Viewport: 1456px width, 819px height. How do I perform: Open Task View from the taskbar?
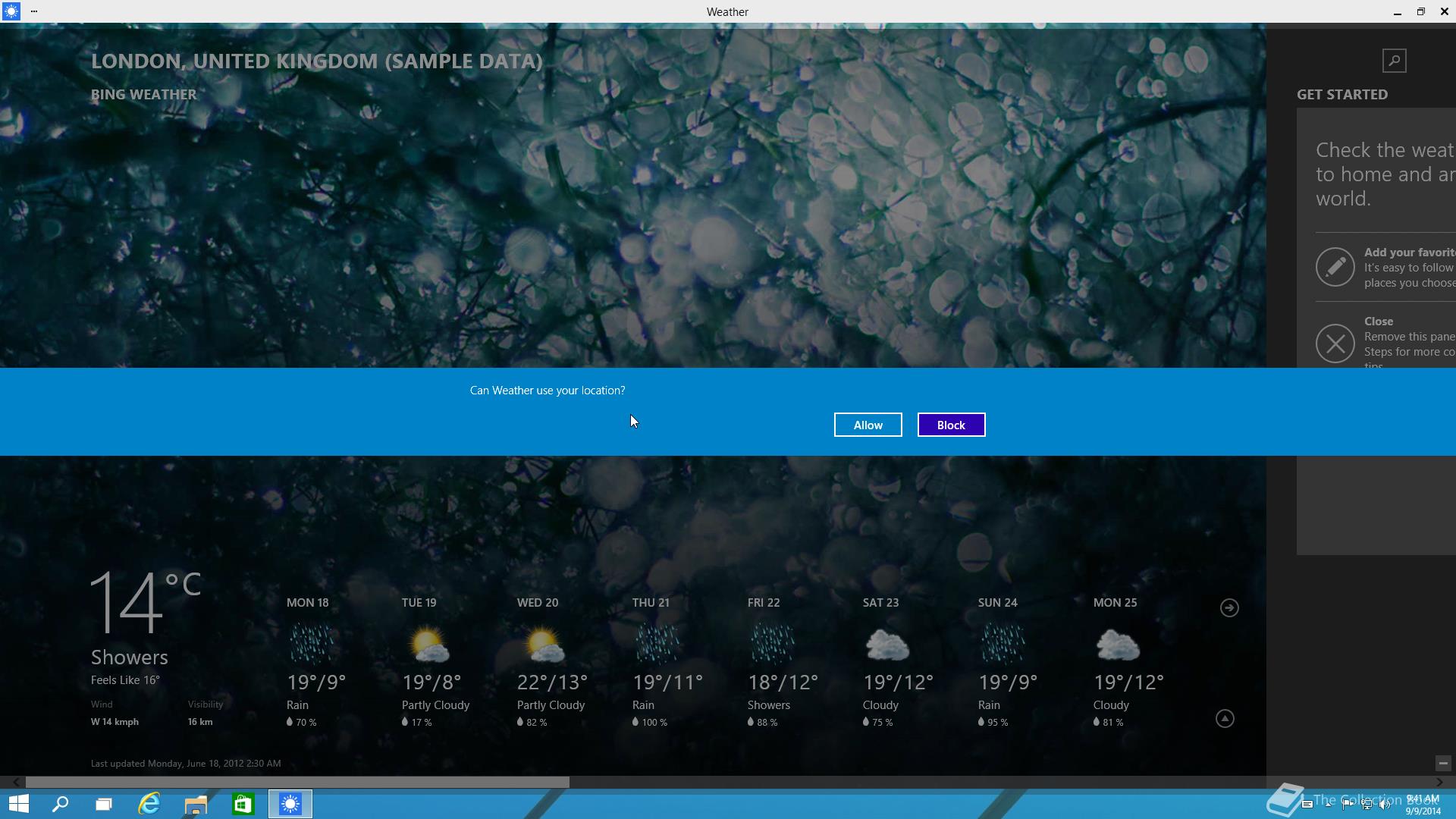click(104, 804)
